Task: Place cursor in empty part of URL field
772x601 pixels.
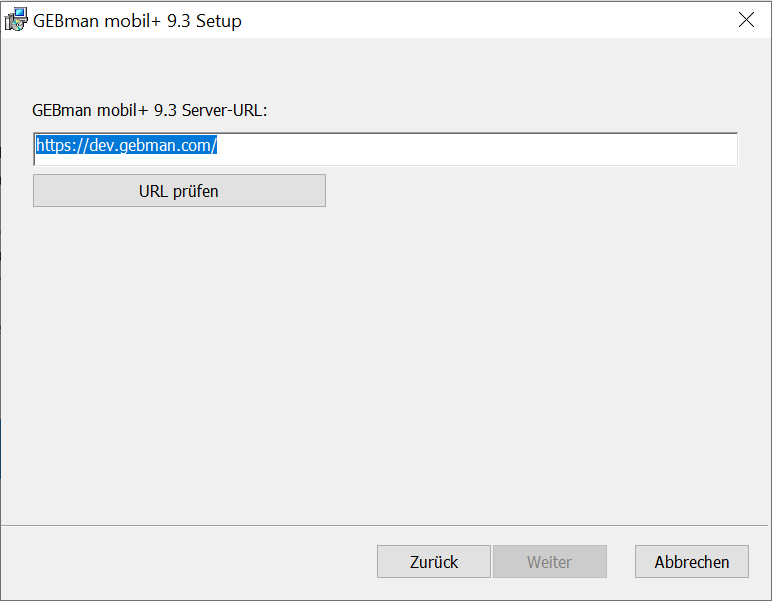Action: click(478, 149)
